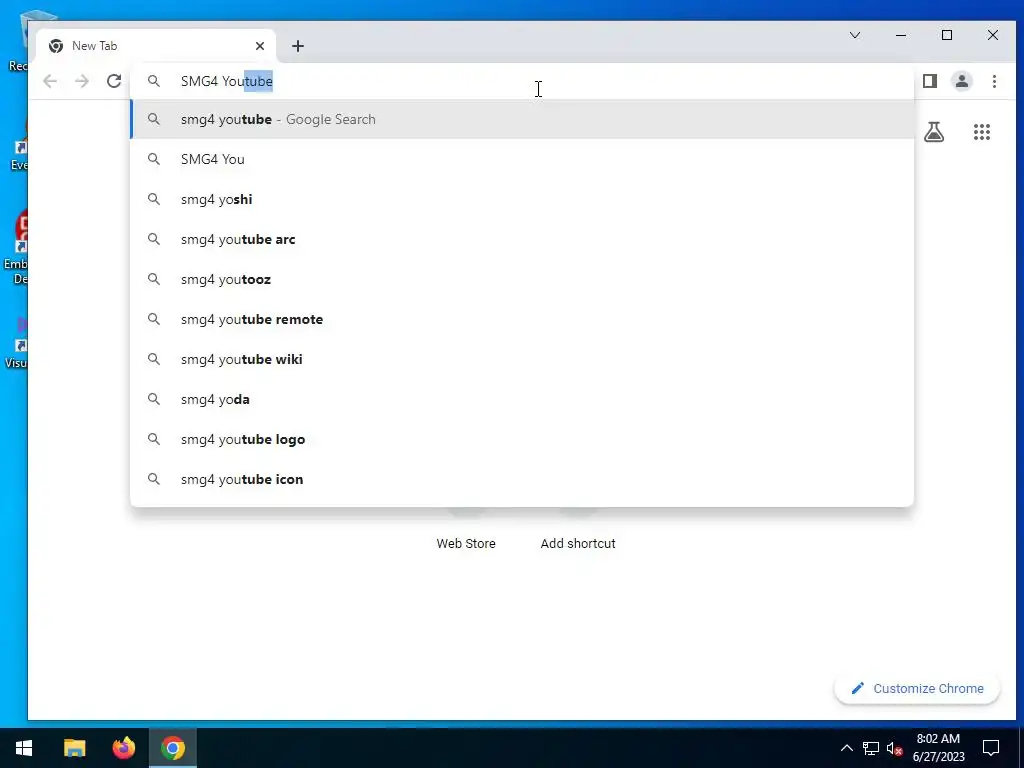Viewport: 1024px width, 768px height.
Task: Open the Windows Start menu
Action: [24, 748]
